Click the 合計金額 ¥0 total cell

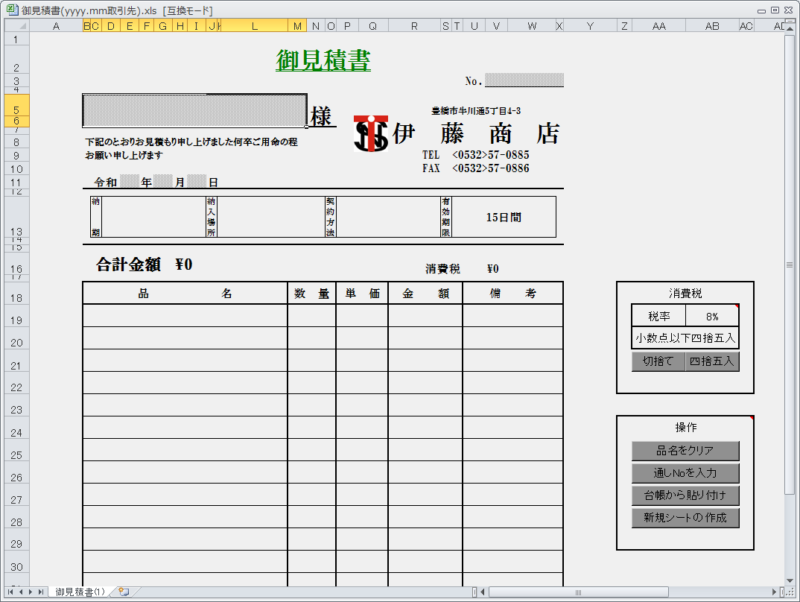click(x=144, y=264)
